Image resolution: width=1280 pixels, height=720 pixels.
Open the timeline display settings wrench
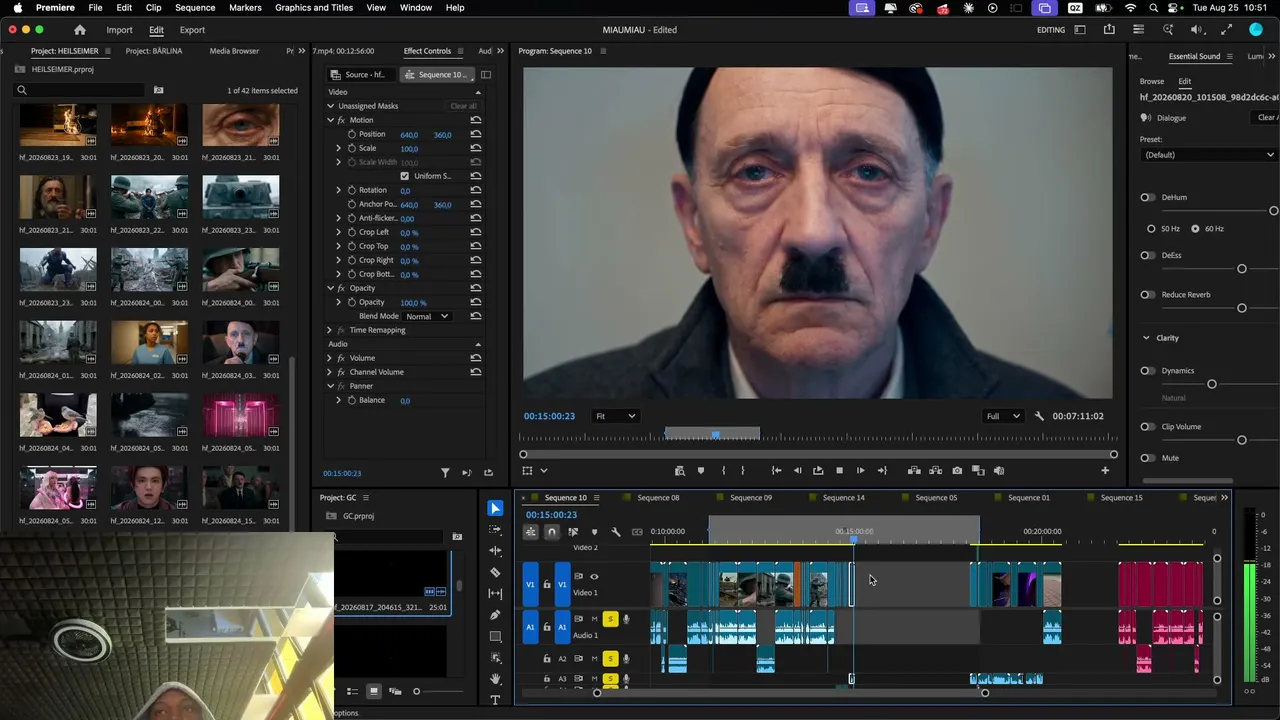pos(616,532)
